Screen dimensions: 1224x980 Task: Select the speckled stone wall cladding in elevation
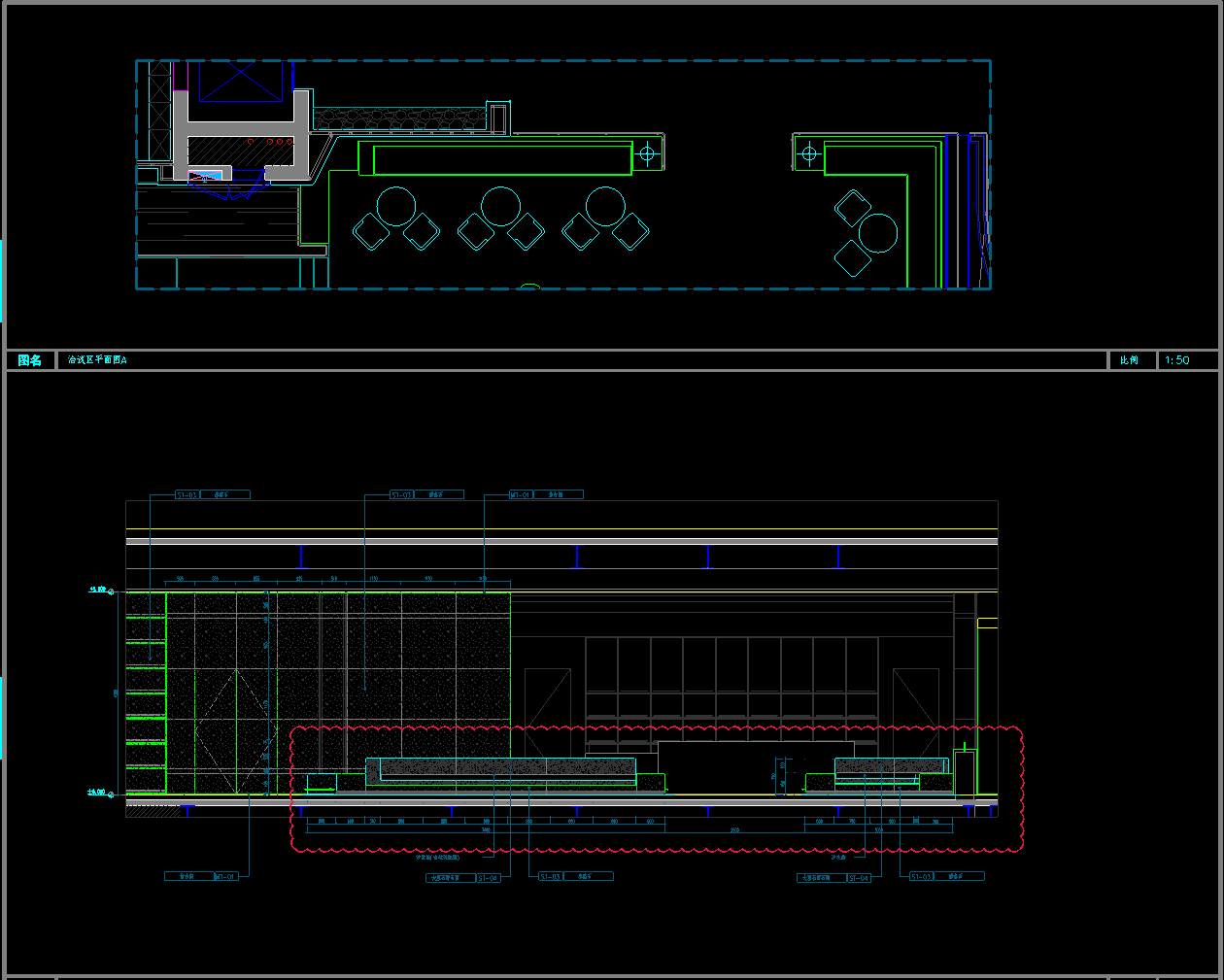(x=338, y=693)
